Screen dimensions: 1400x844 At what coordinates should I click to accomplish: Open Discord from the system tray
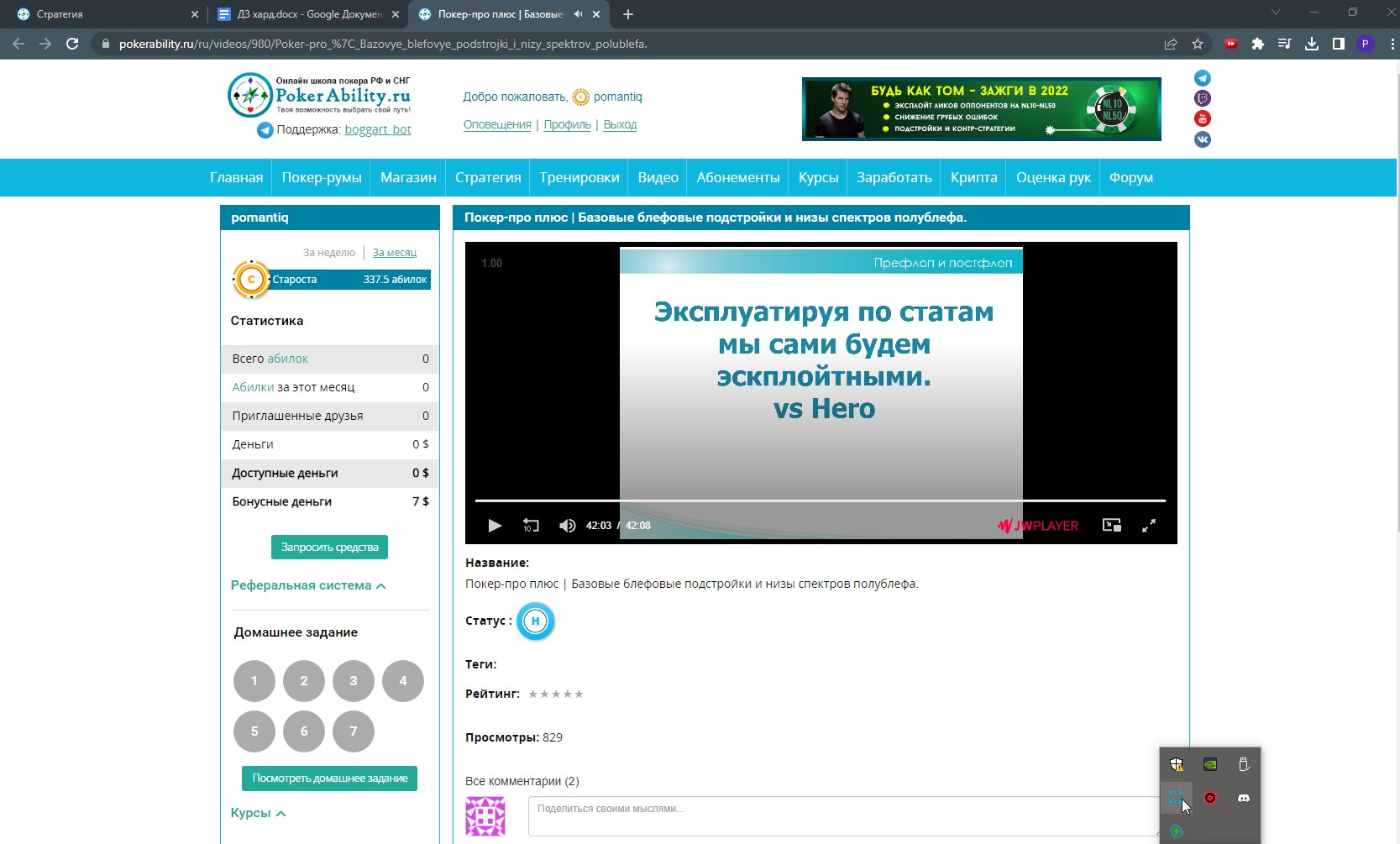pos(1244,798)
